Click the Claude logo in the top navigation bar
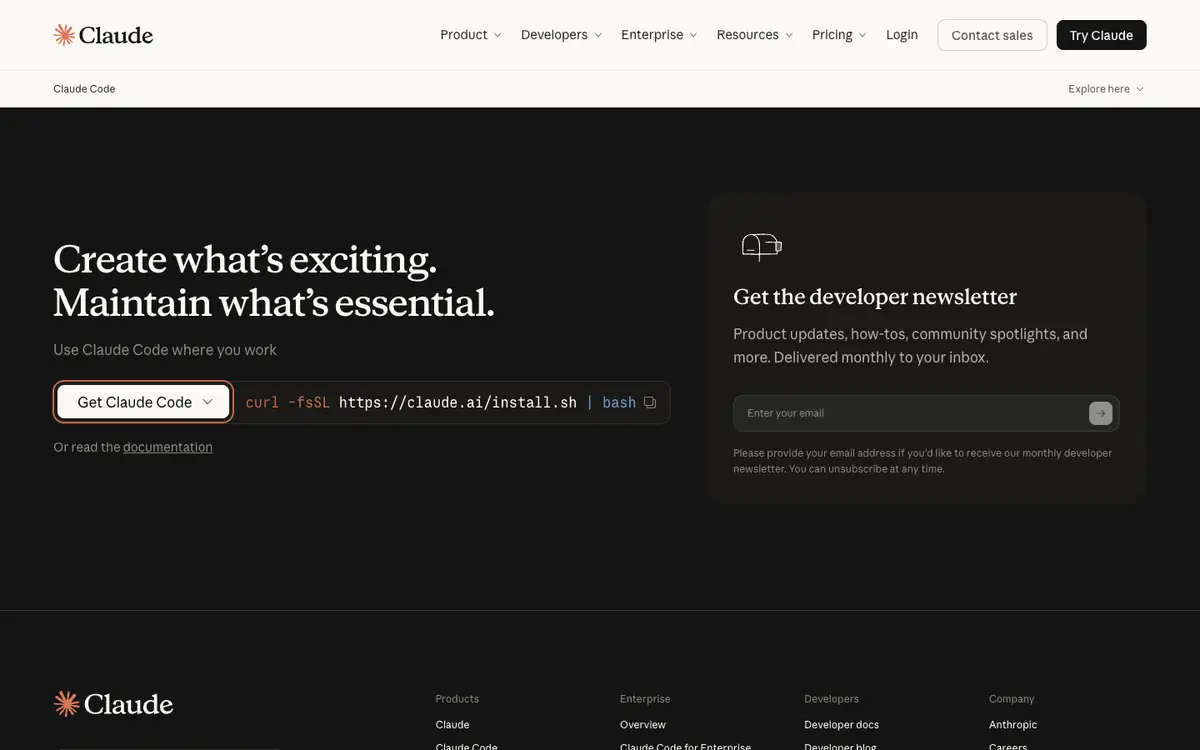This screenshot has width=1200, height=750. (103, 35)
